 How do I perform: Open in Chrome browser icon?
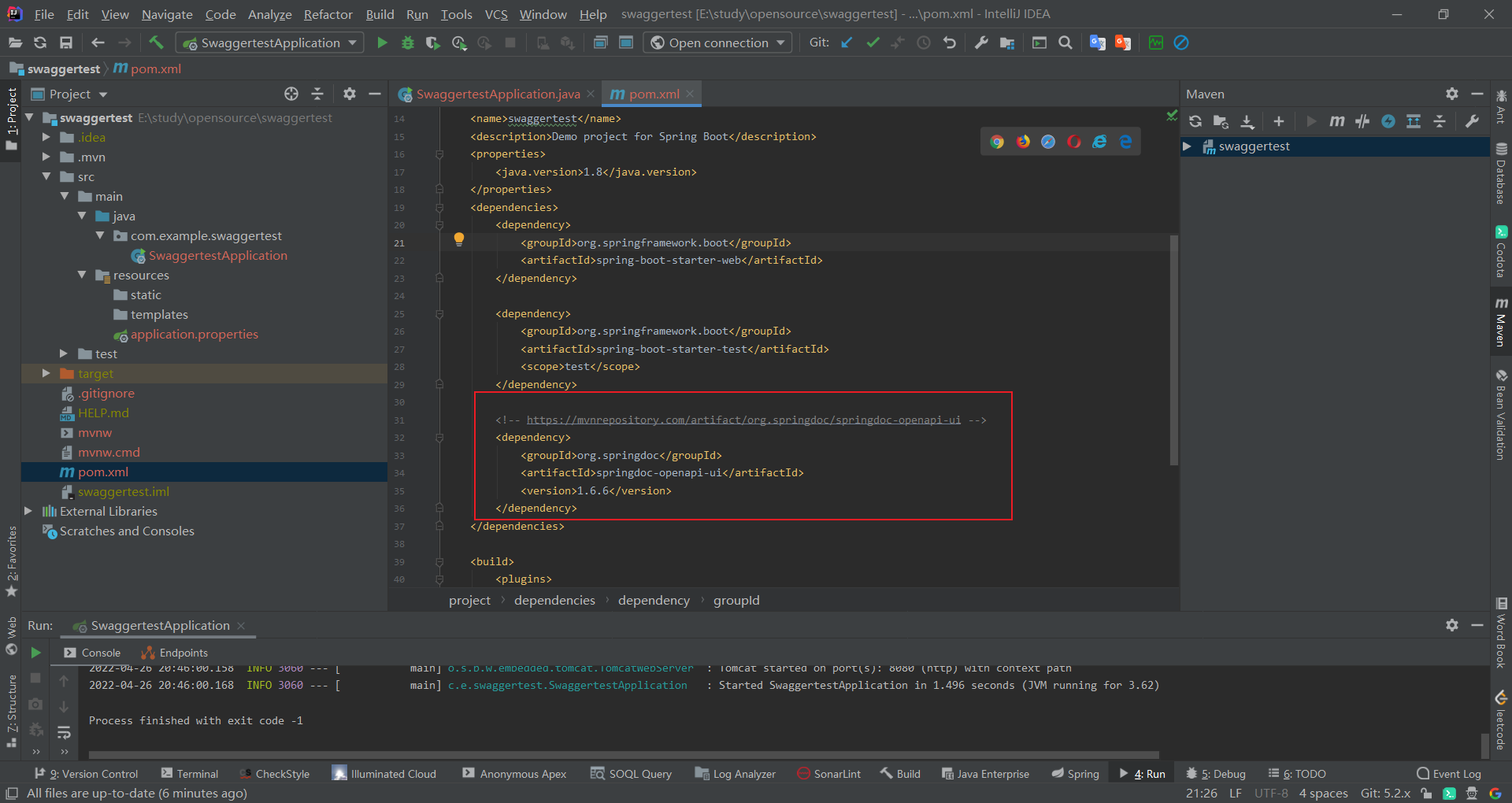pos(997,142)
